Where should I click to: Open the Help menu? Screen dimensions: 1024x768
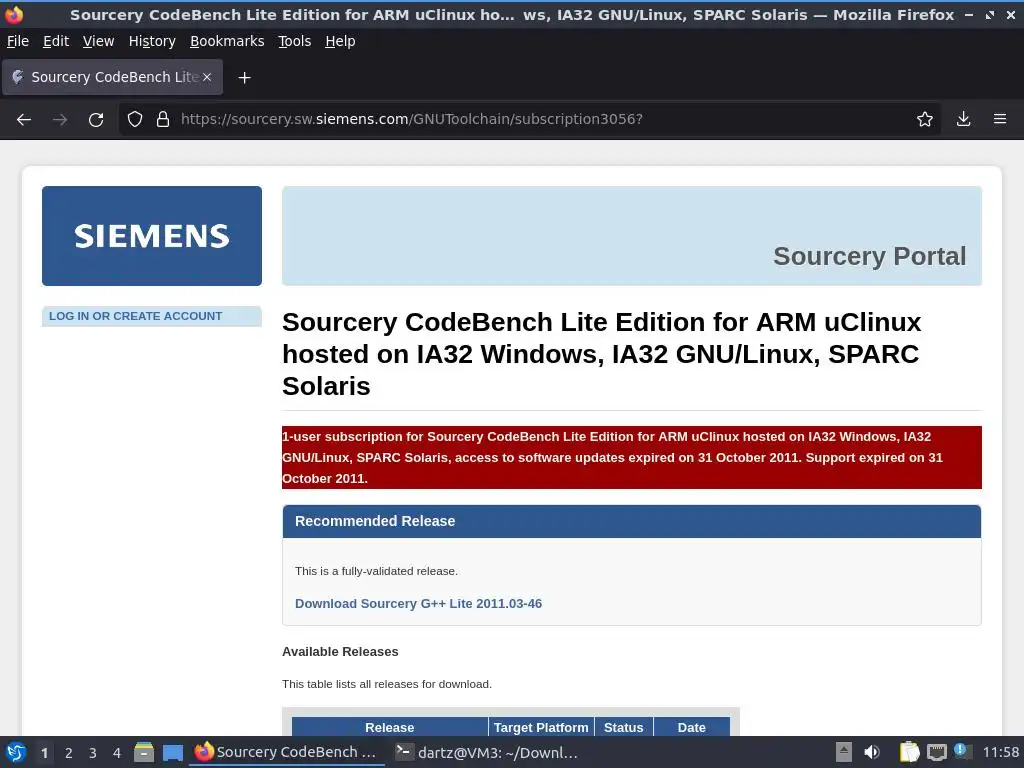340,41
